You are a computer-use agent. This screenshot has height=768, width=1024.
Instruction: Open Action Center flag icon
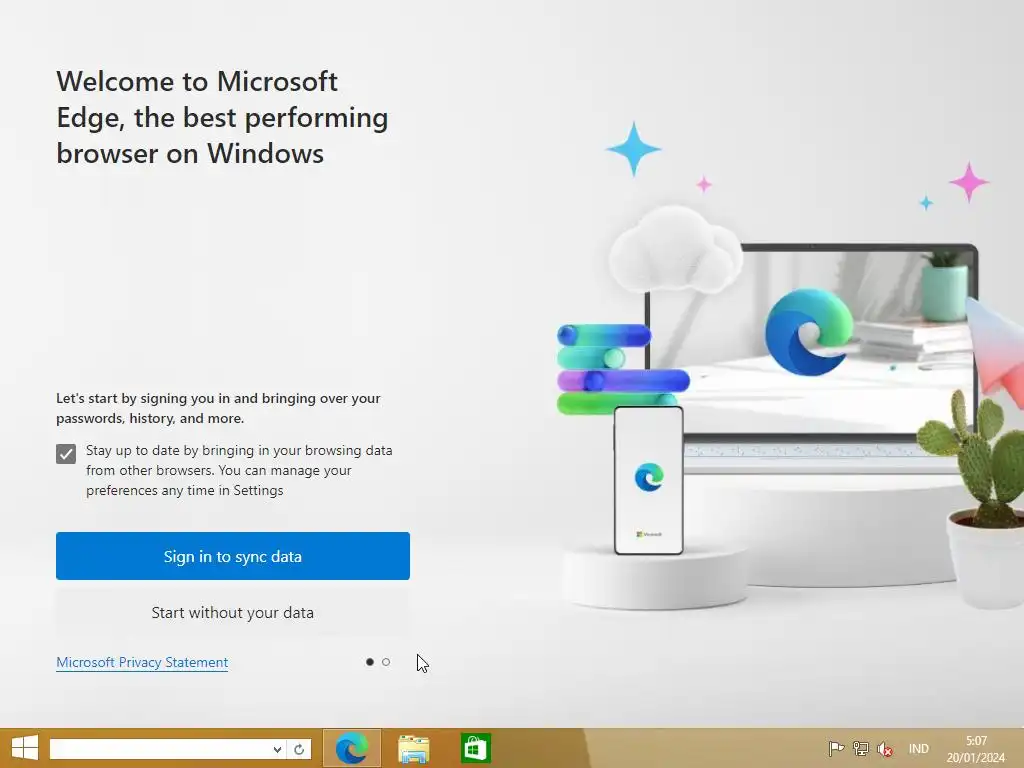[x=835, y=748]
